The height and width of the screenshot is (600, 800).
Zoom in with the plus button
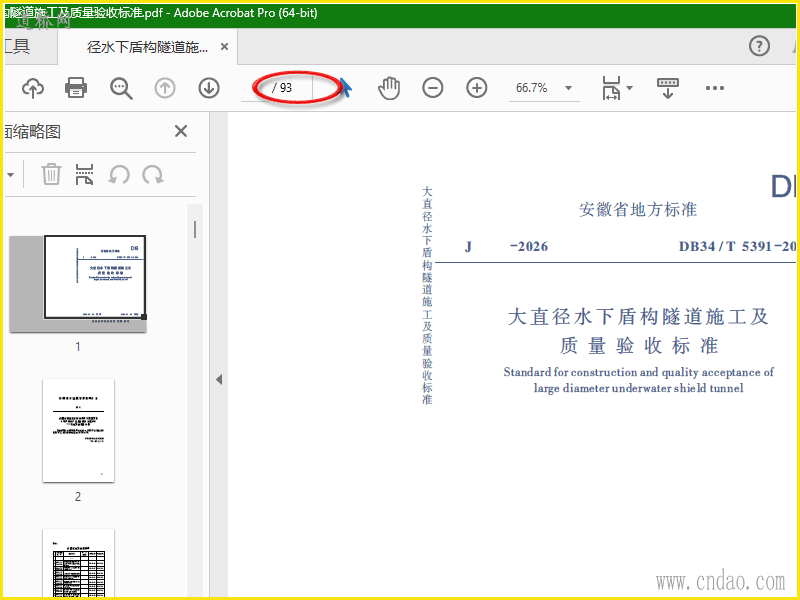pyautogui.click(x=477, y=88)
